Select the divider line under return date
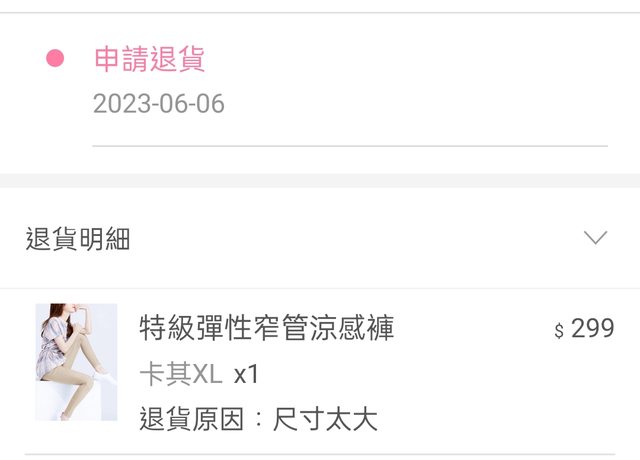640x460 pixels. coord(350,145)
